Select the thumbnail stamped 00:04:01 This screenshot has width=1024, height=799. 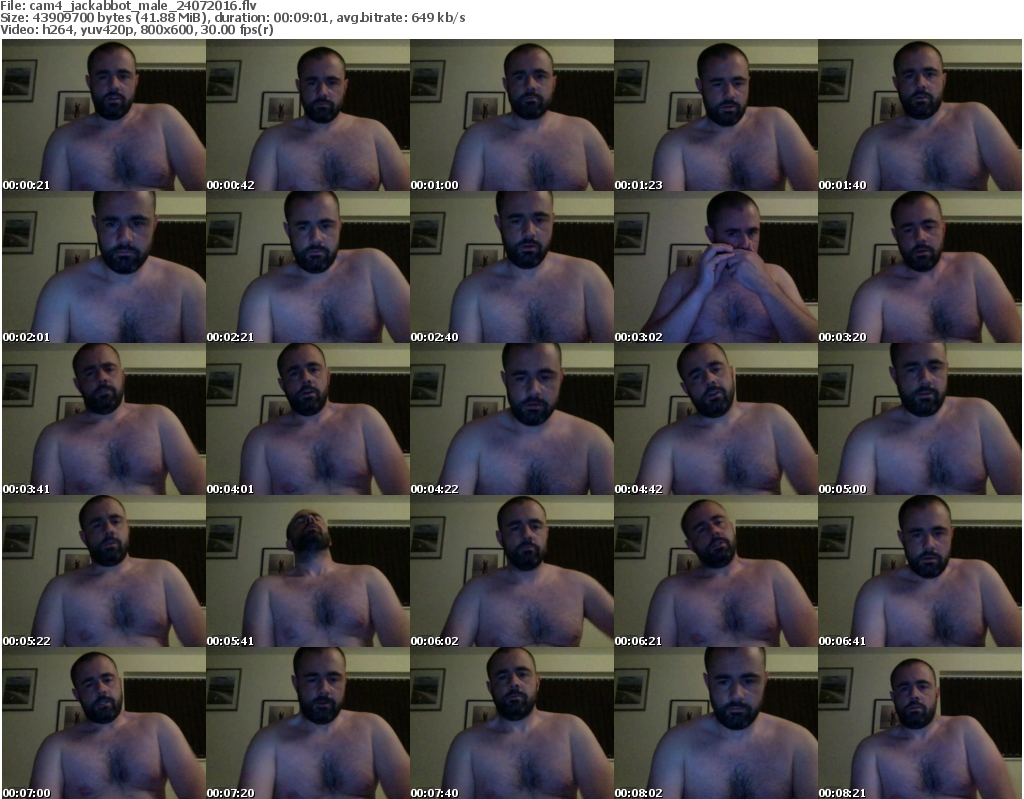(x=308, y=419)
